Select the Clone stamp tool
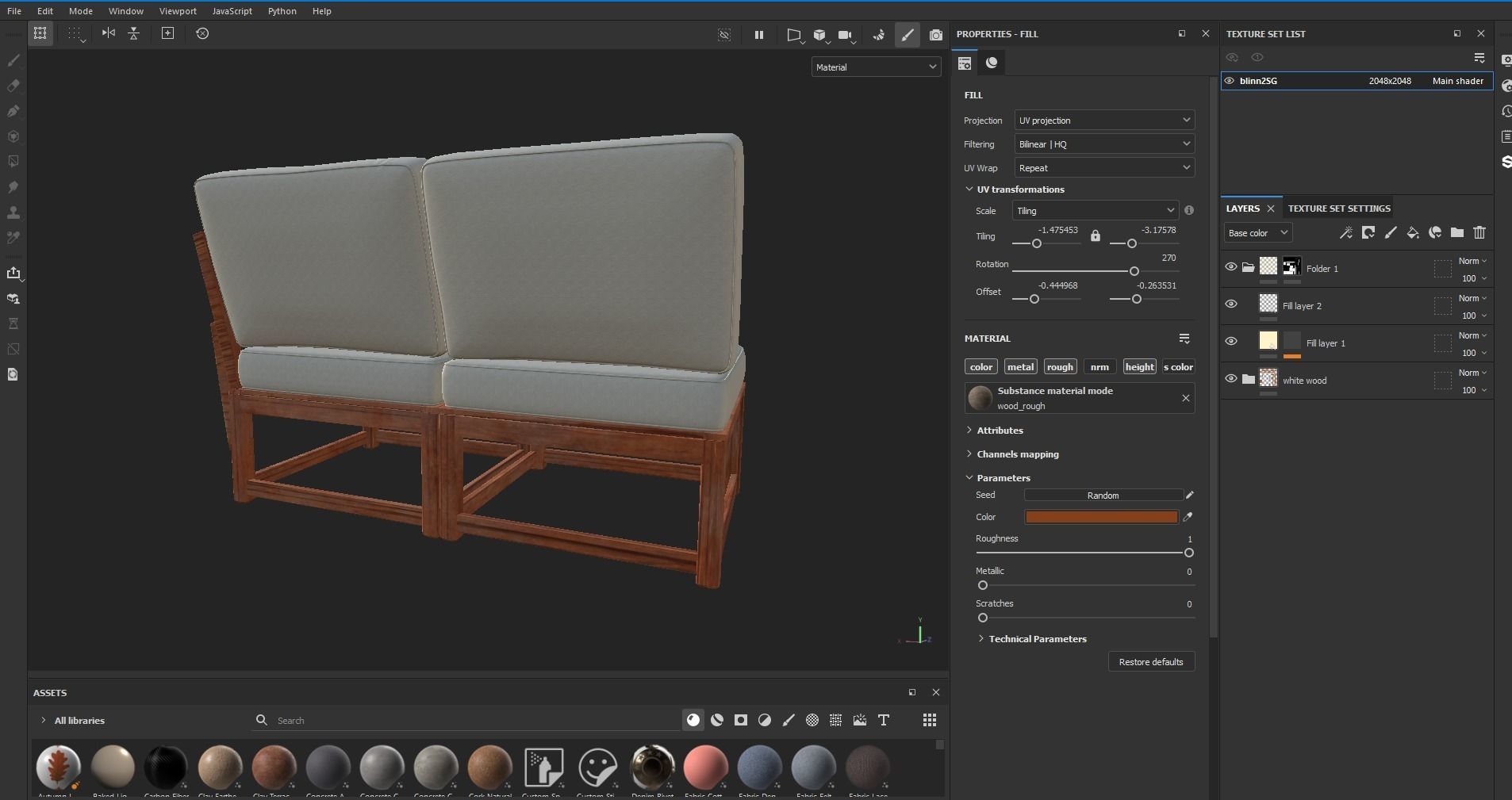The width and height of the screenshot is (1512, 800). 13,212
